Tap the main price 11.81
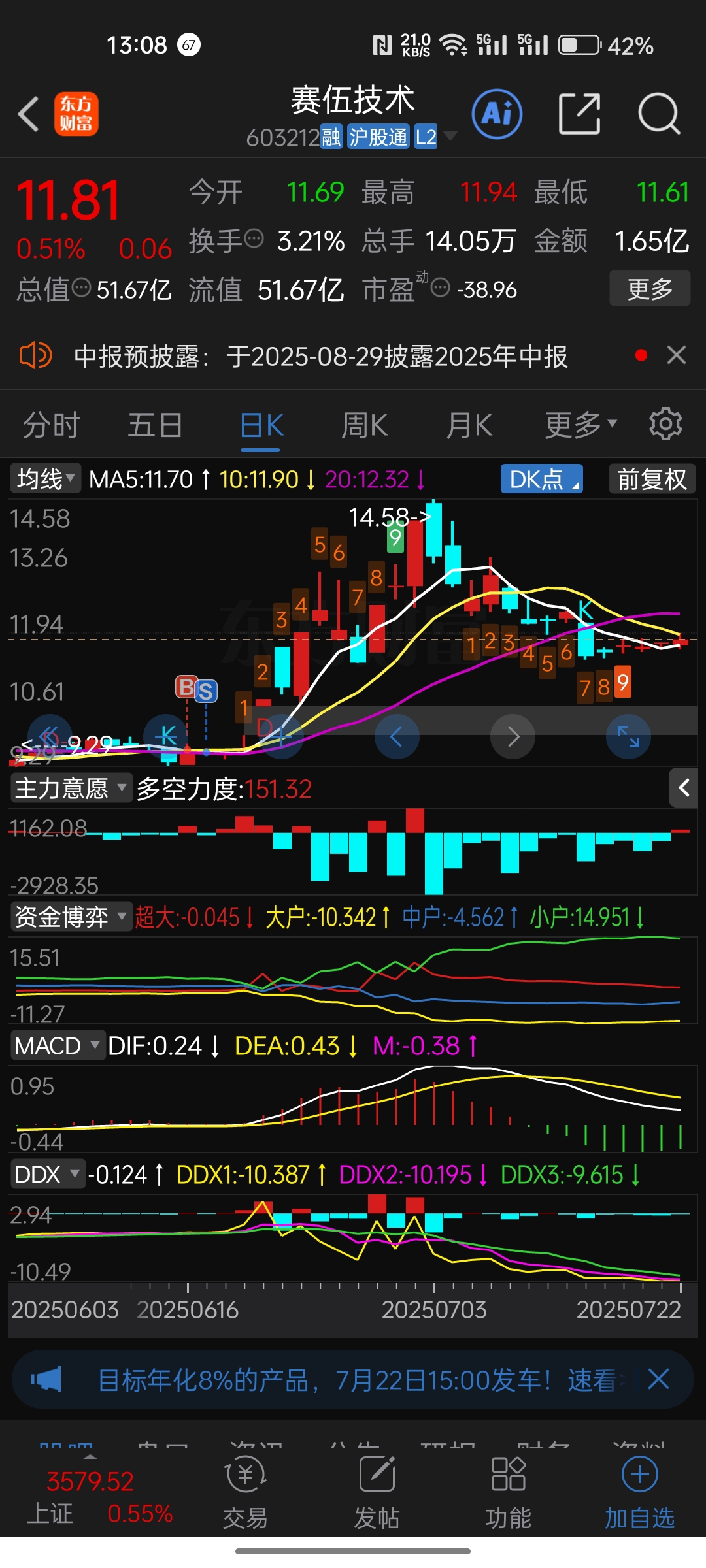This screenshot has width=706, height=1568. tap(69, 199)
